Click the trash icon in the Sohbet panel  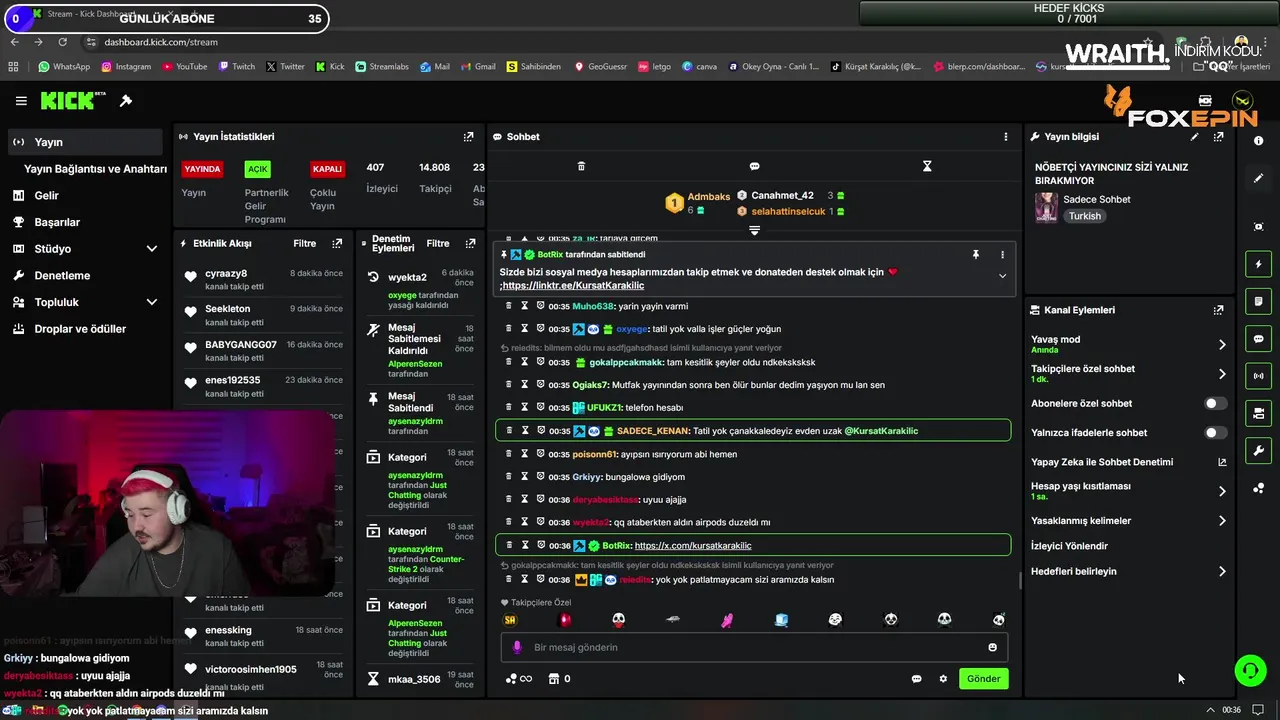point(581,166)
